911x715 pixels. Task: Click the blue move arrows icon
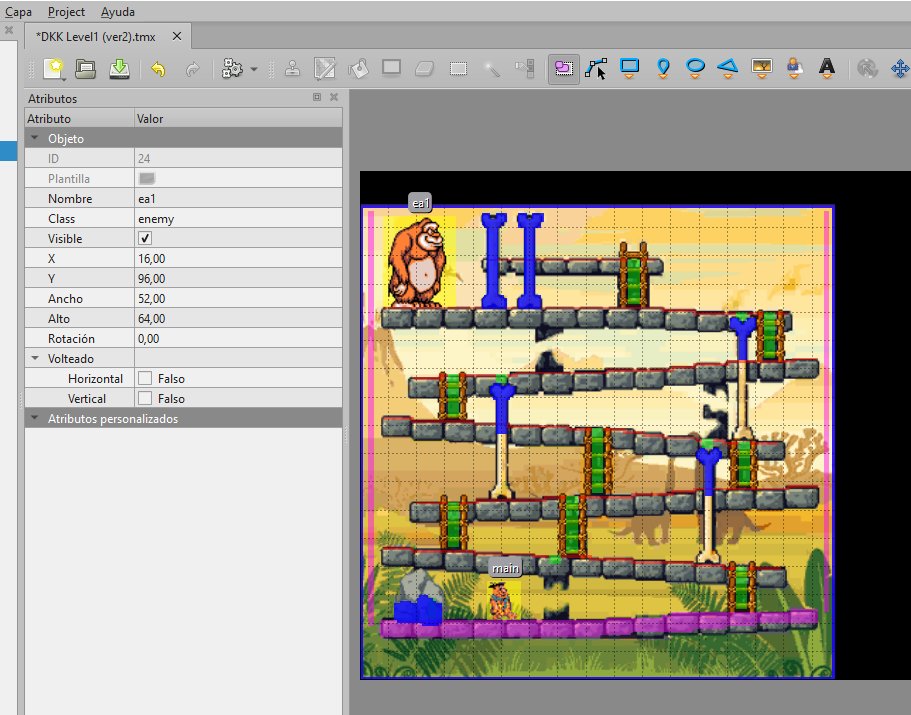pyautogui.click(x=900, y=69)
